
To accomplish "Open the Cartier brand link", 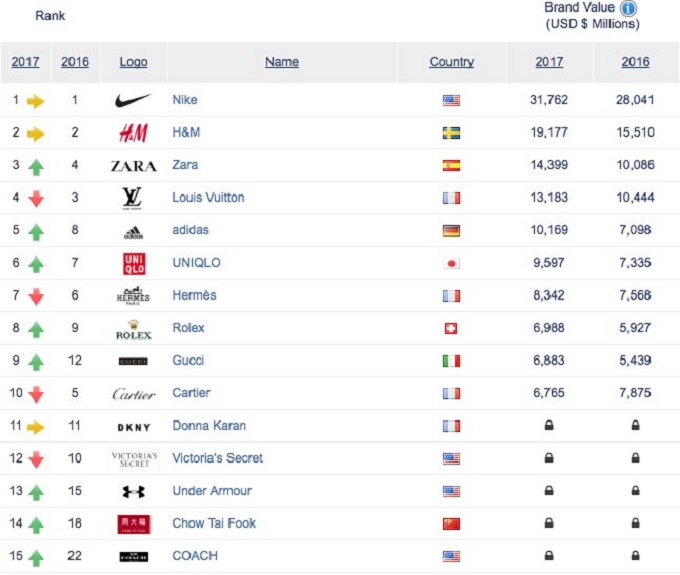I will pyautogui.click(x=191, y=393).
